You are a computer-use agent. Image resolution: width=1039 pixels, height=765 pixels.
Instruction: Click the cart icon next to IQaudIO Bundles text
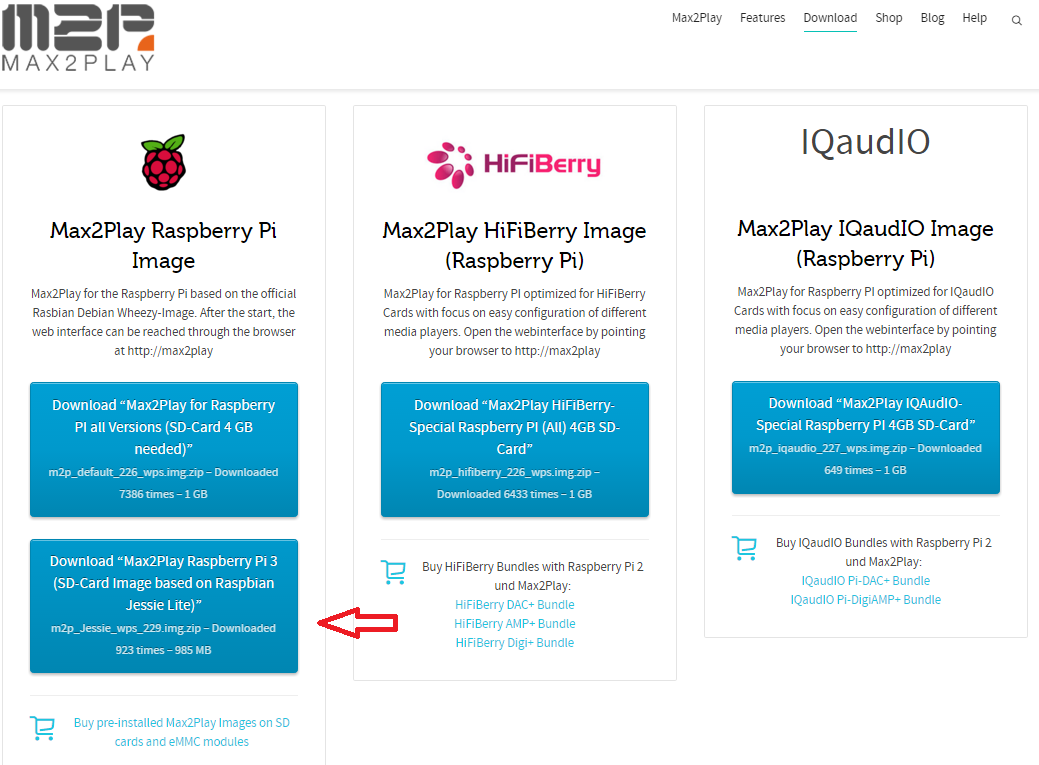point(744,549)
